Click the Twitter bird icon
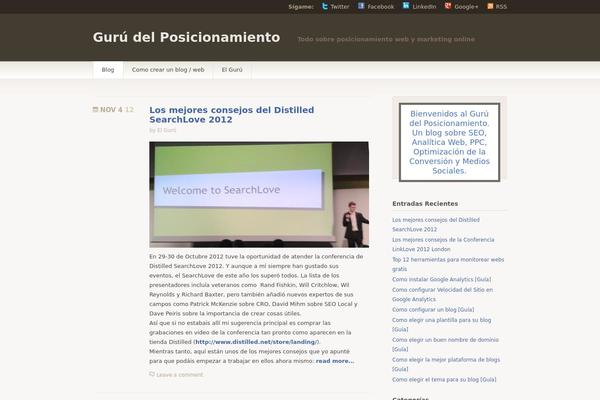Viewport: 600px width, 400px height. (325, 6)
